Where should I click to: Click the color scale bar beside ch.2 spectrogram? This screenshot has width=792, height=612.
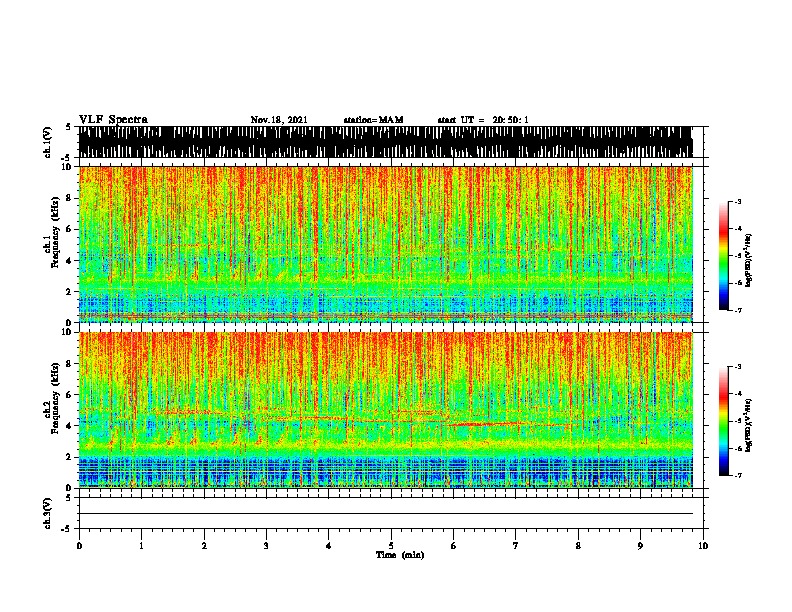723,421
